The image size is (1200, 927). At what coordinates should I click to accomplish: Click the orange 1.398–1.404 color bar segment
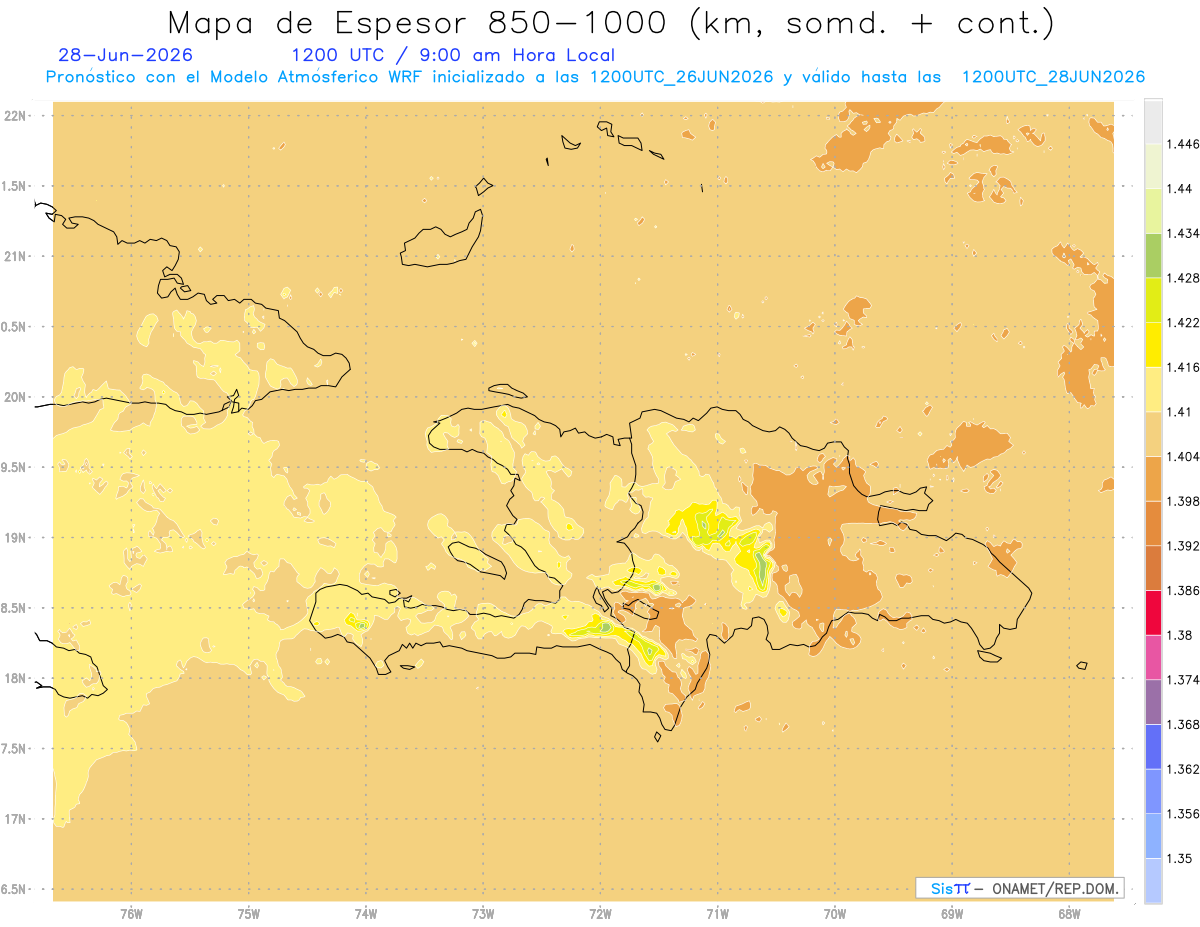[x=1153, y=478]
